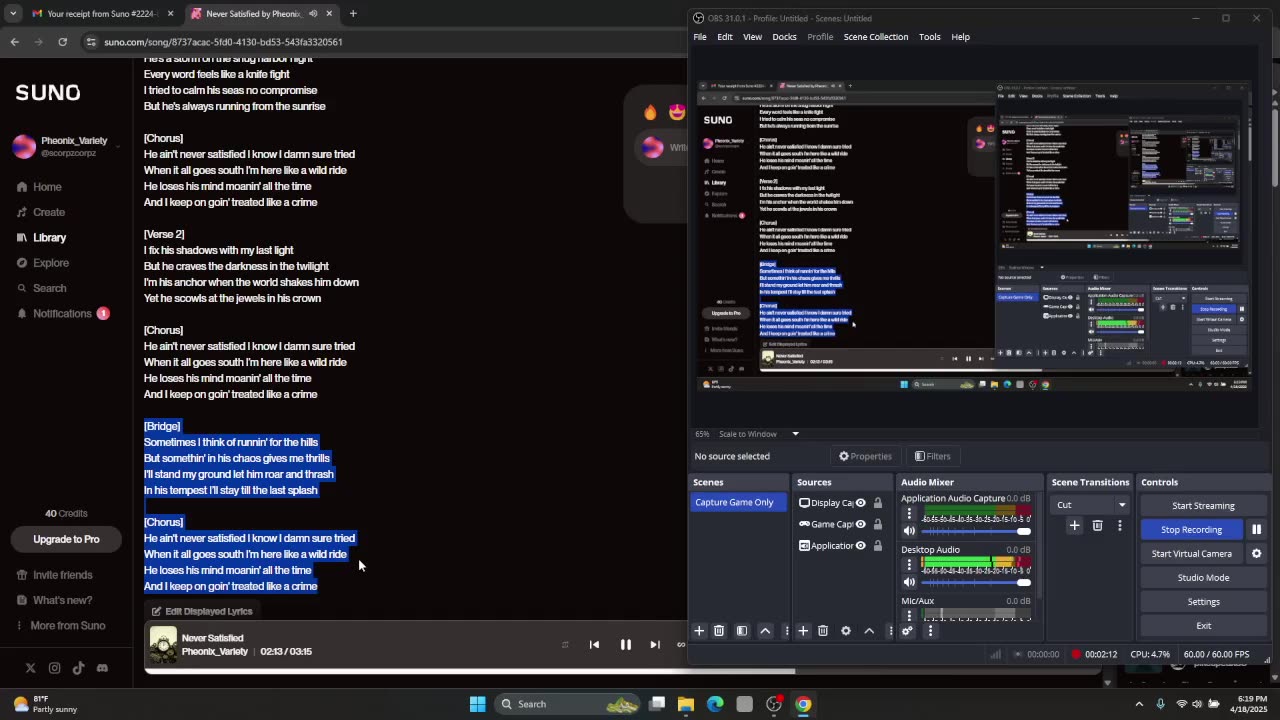Open the OBS Scene Collection menu
Screen dimensions: 1280x720
(876, 37)
